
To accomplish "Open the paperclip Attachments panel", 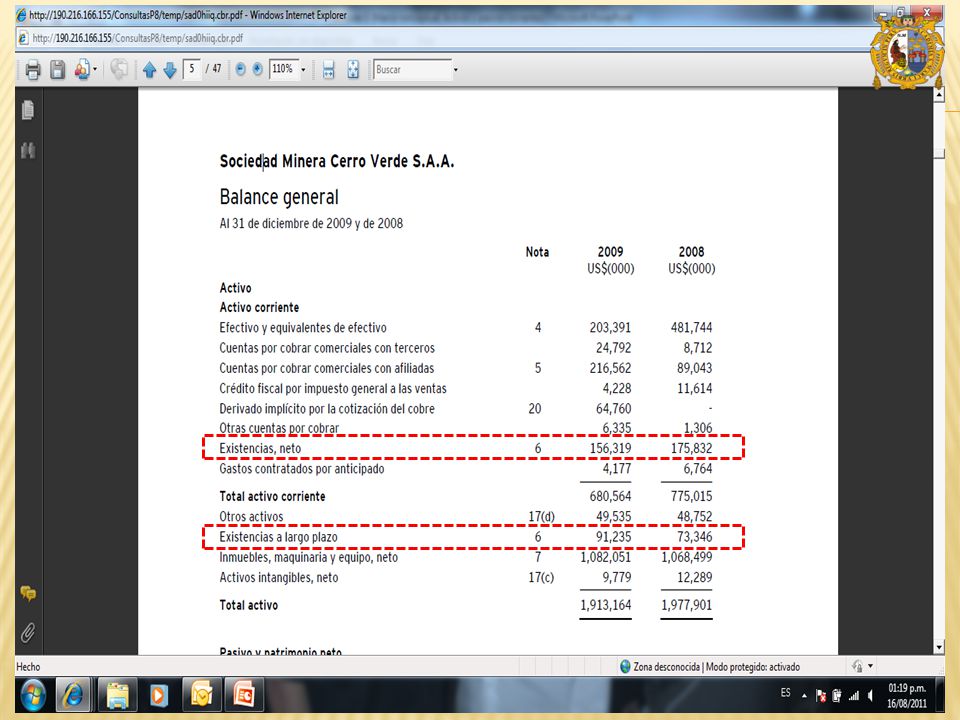I will [x=28, y=632].
